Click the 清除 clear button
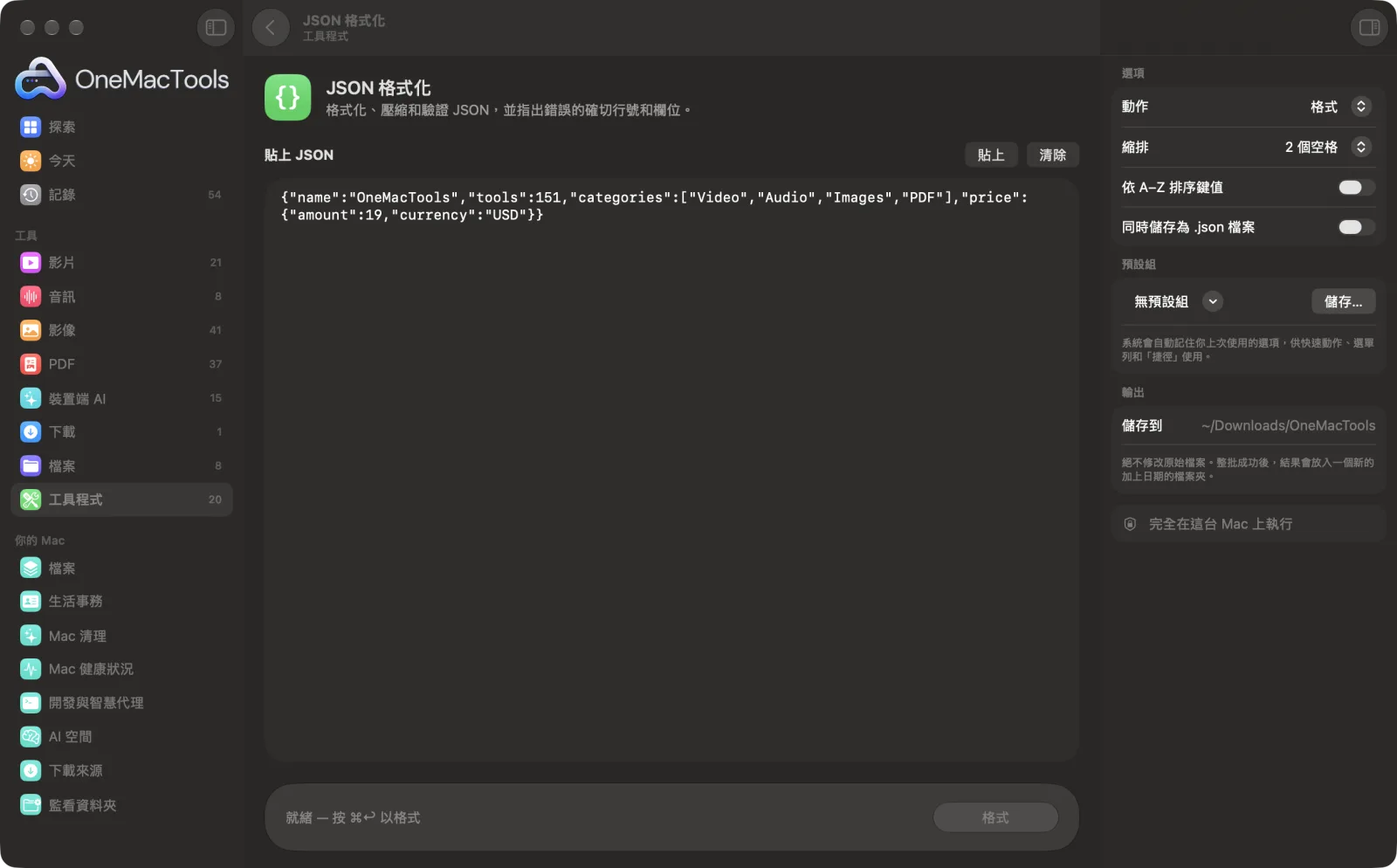 click(x=1052, y=155)
